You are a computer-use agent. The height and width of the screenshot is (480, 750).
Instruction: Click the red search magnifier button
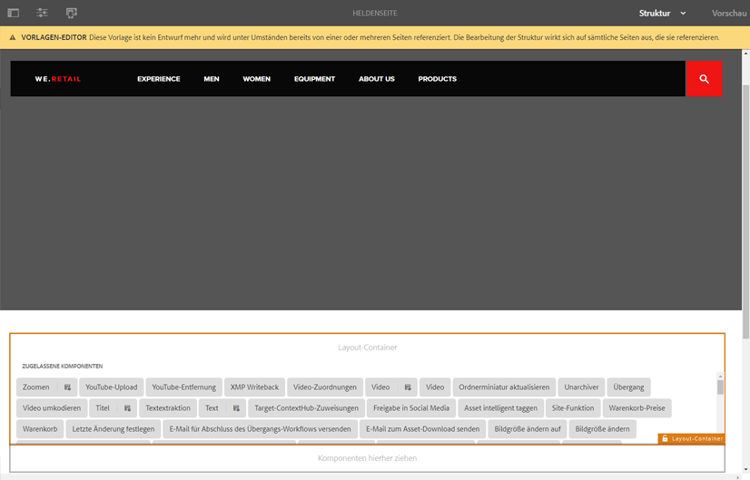click(x=704, y=79)
